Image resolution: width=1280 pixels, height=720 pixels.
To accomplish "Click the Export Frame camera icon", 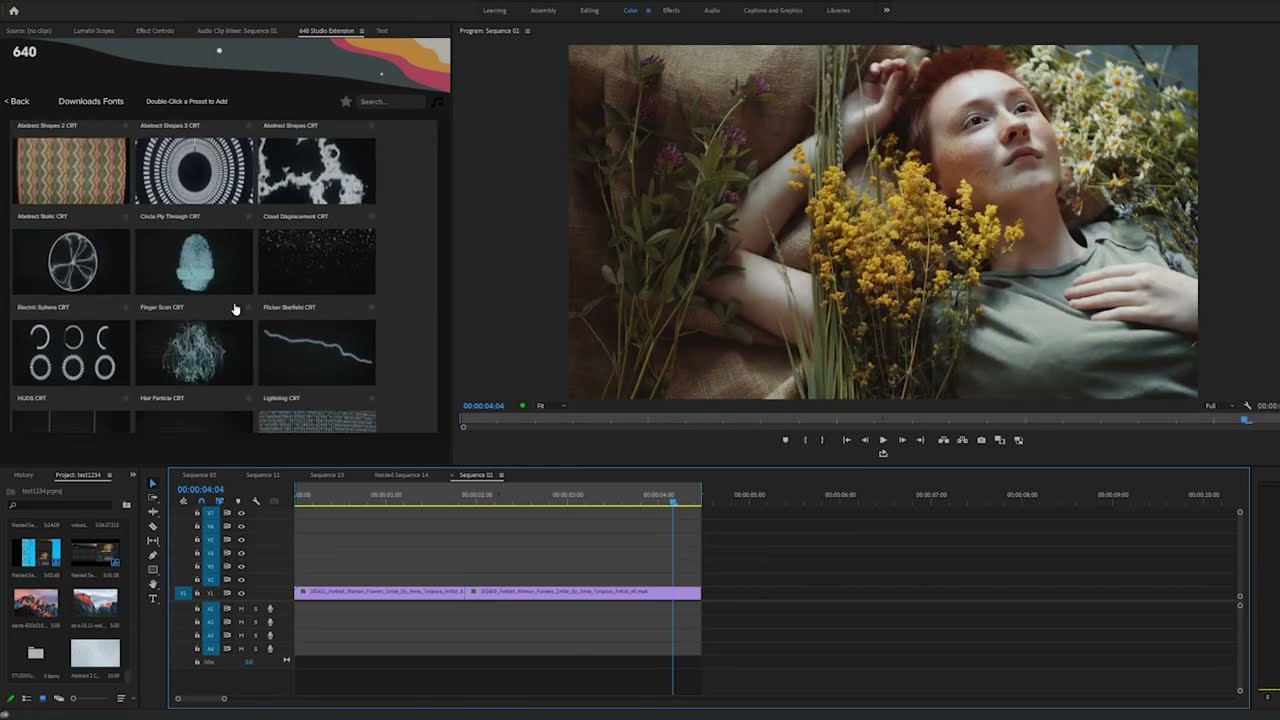I will tap(981, 440).
